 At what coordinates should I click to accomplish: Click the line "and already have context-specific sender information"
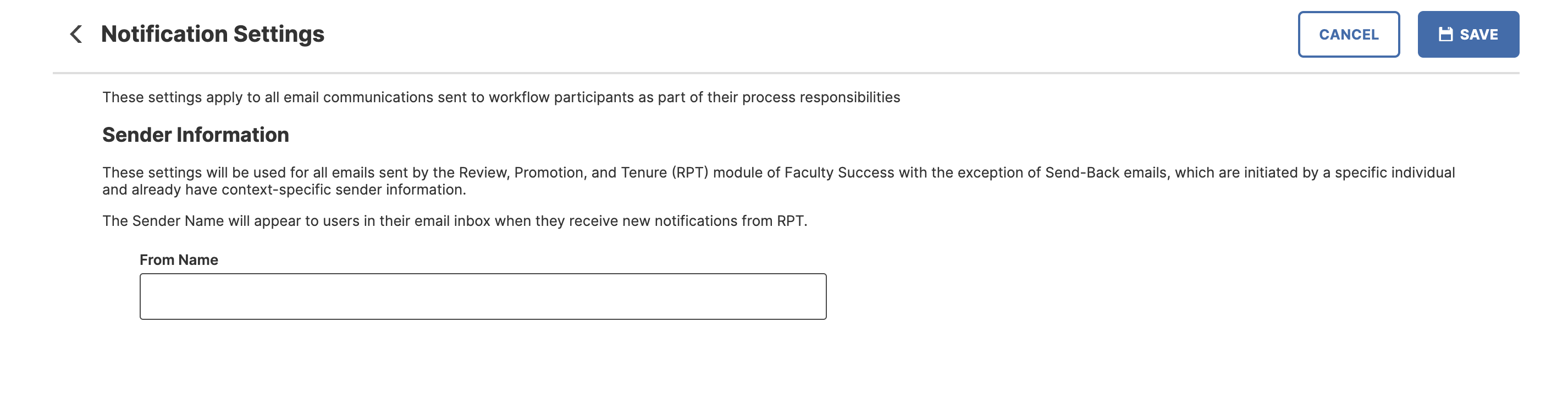[x=284, y=190]
